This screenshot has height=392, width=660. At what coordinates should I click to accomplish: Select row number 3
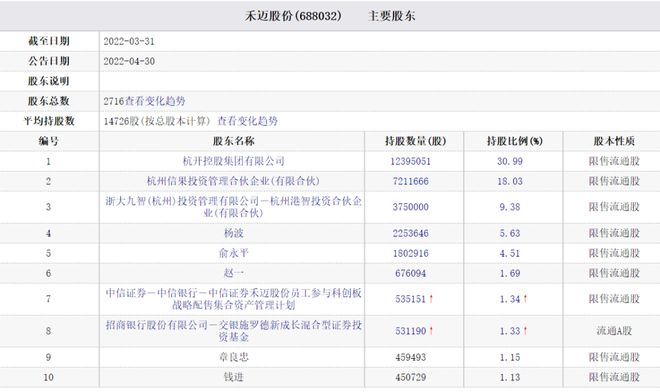(48, 207)
